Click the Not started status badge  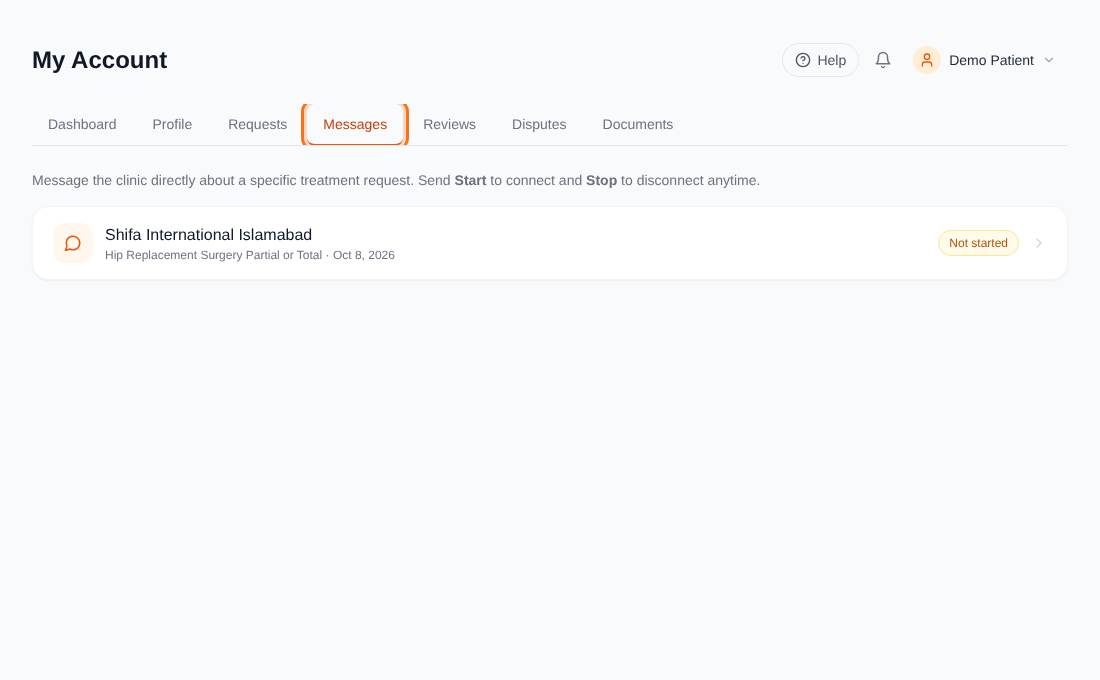point(978,243)
